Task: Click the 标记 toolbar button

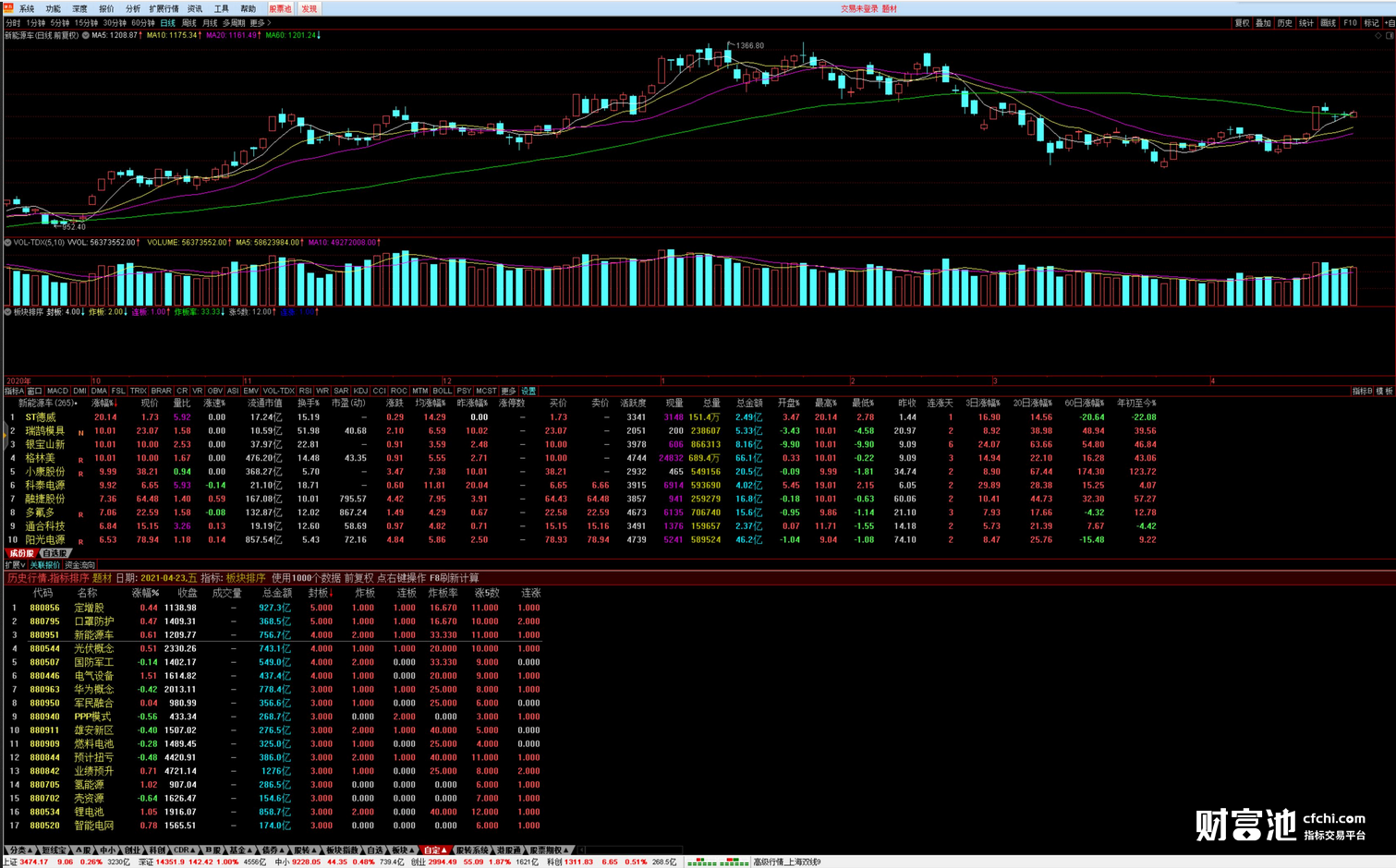Action: (1371, 23)
